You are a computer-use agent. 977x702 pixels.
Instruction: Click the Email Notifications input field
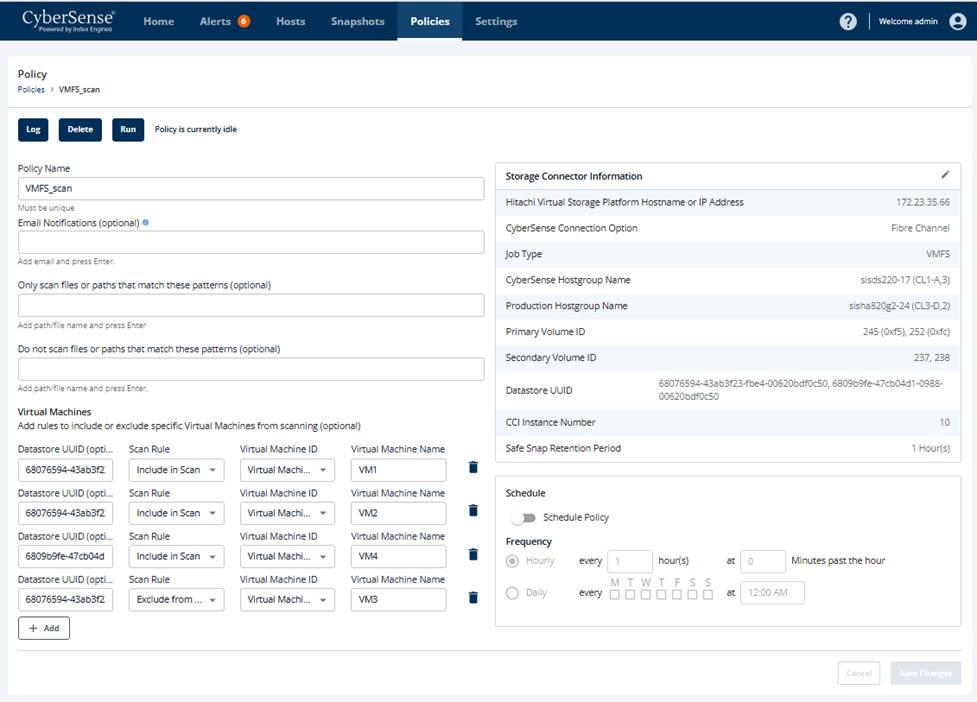click(251, 242)
